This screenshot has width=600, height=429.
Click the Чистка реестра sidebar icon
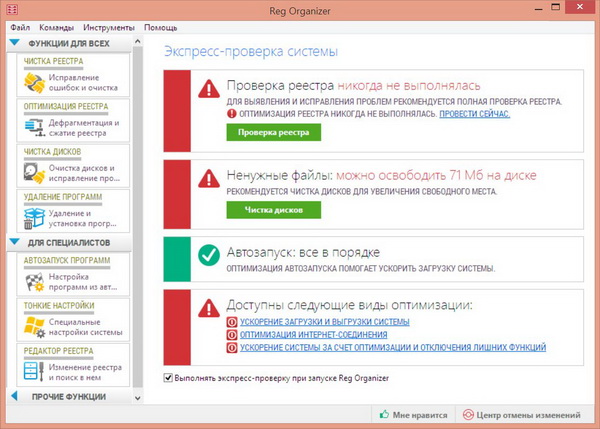tap(34, 83)
